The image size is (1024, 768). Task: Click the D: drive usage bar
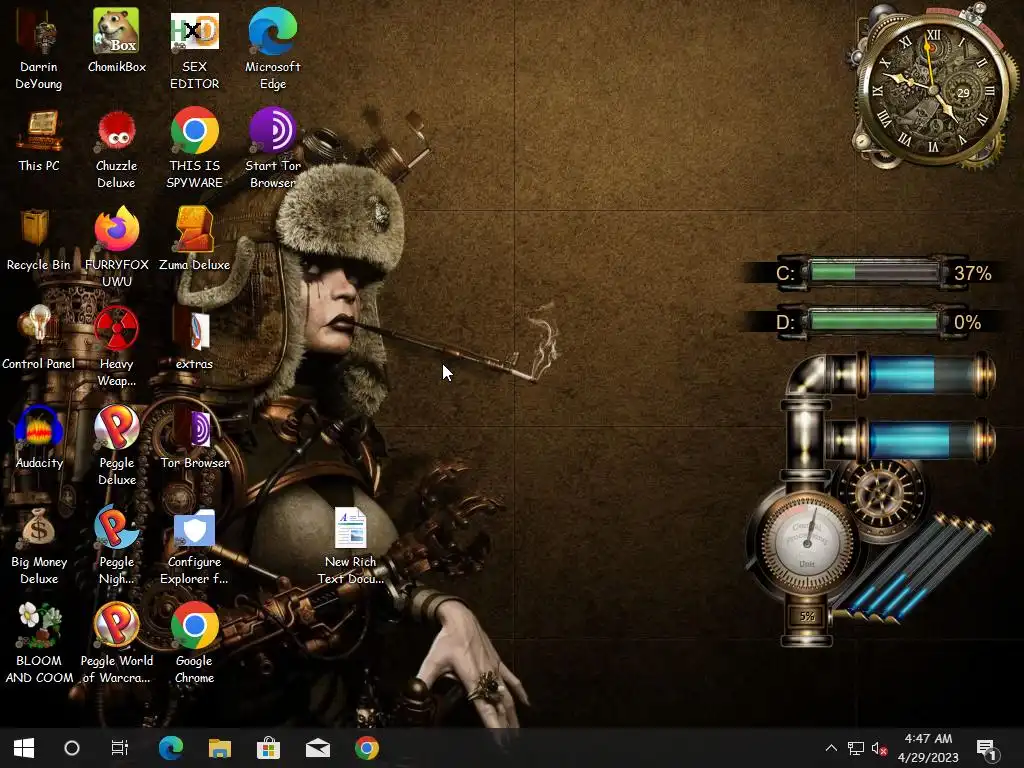tap(874, 322)
